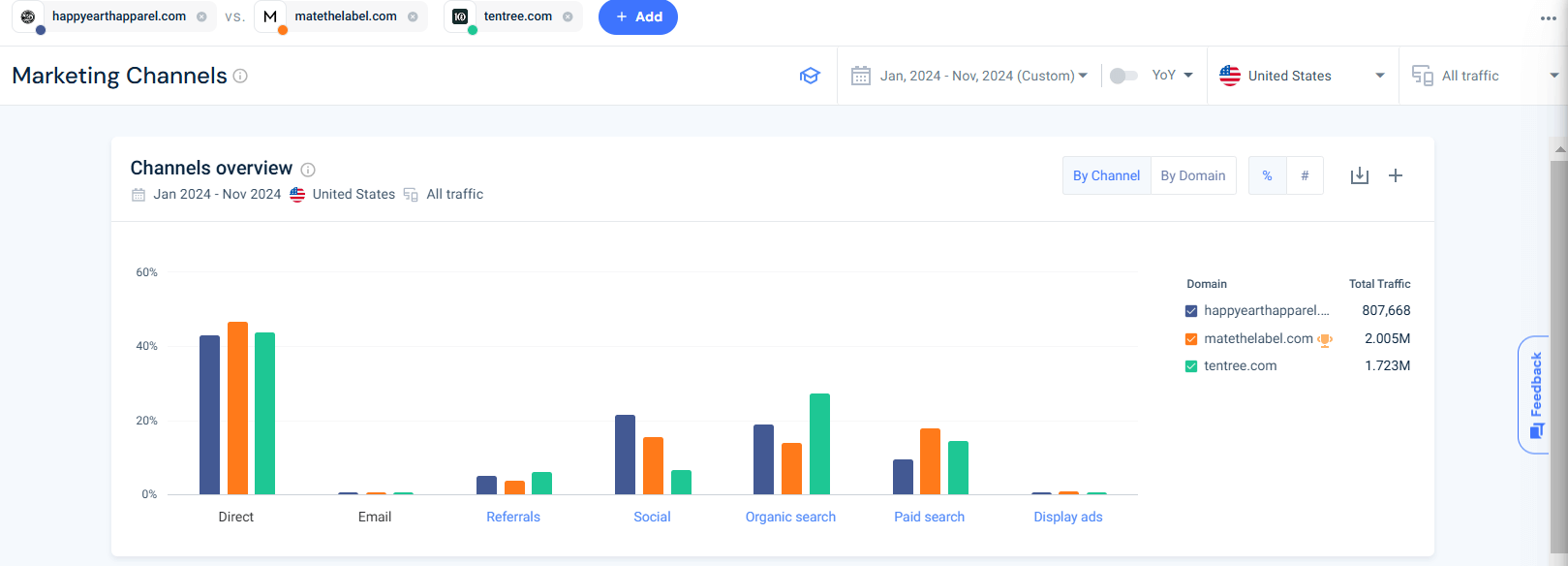Image resolution: width=1568 pixels, height=566 pixels.
Task: Click the Channels overview info icon
Action: tap(308, 170)
